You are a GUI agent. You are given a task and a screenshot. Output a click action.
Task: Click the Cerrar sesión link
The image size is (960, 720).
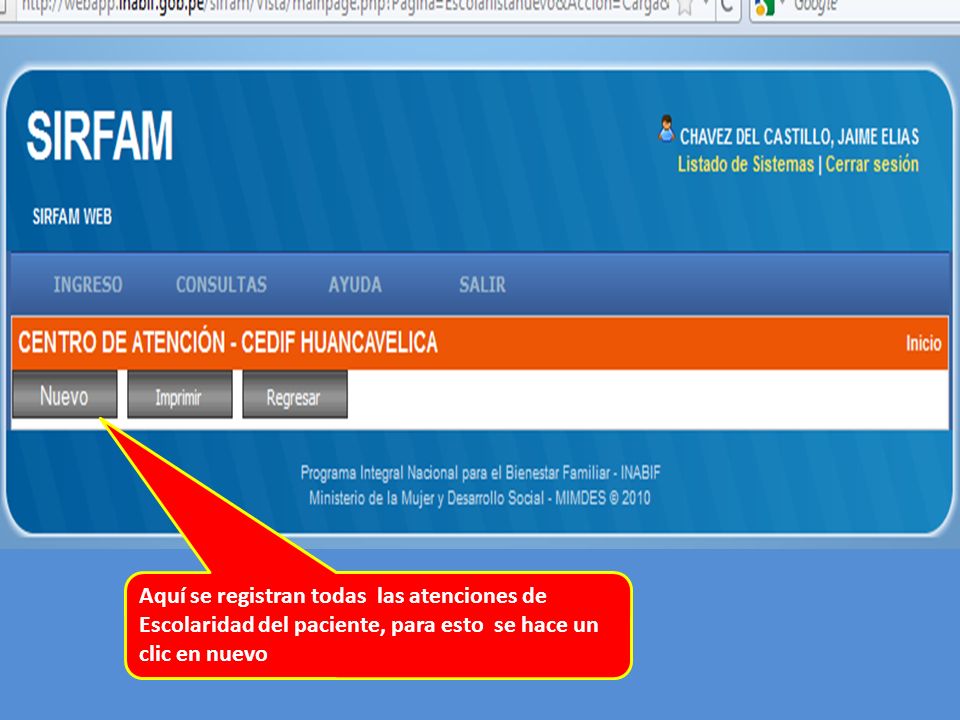(x=872, y=164)
